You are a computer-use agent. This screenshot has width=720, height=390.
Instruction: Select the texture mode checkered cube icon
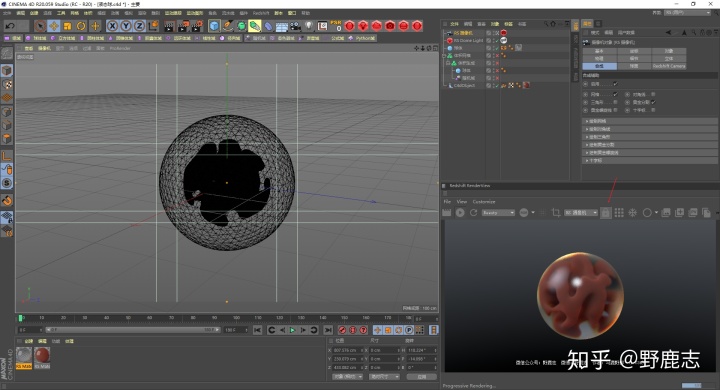[7, 84]
